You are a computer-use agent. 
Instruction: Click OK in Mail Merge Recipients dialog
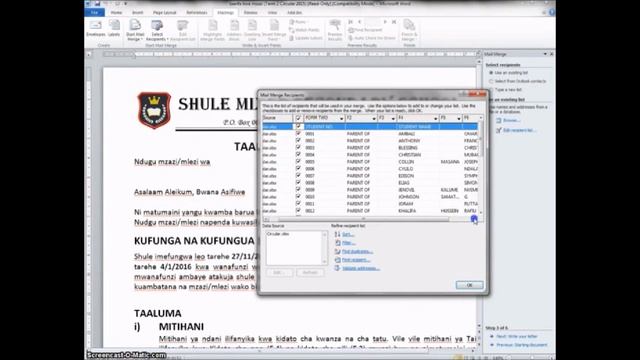[469, 285]
